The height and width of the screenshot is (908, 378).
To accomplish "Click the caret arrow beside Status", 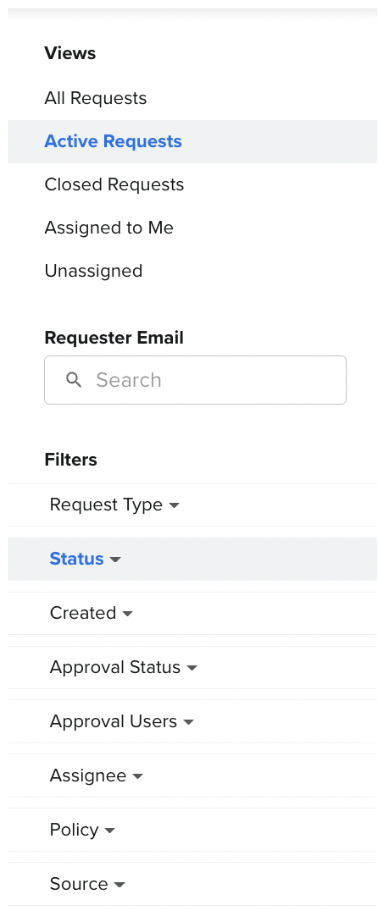I will pos(115,560).
